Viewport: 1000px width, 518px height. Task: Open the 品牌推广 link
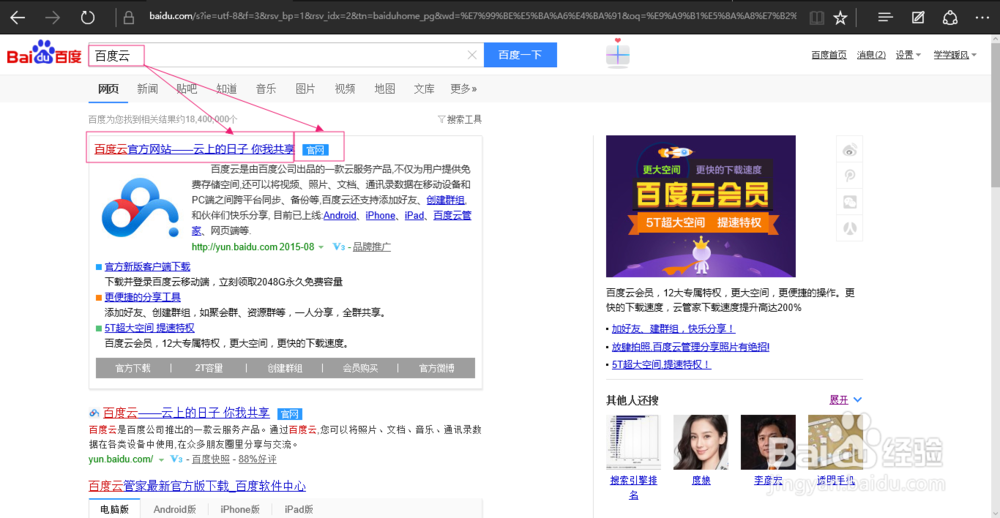pos(372,247)
